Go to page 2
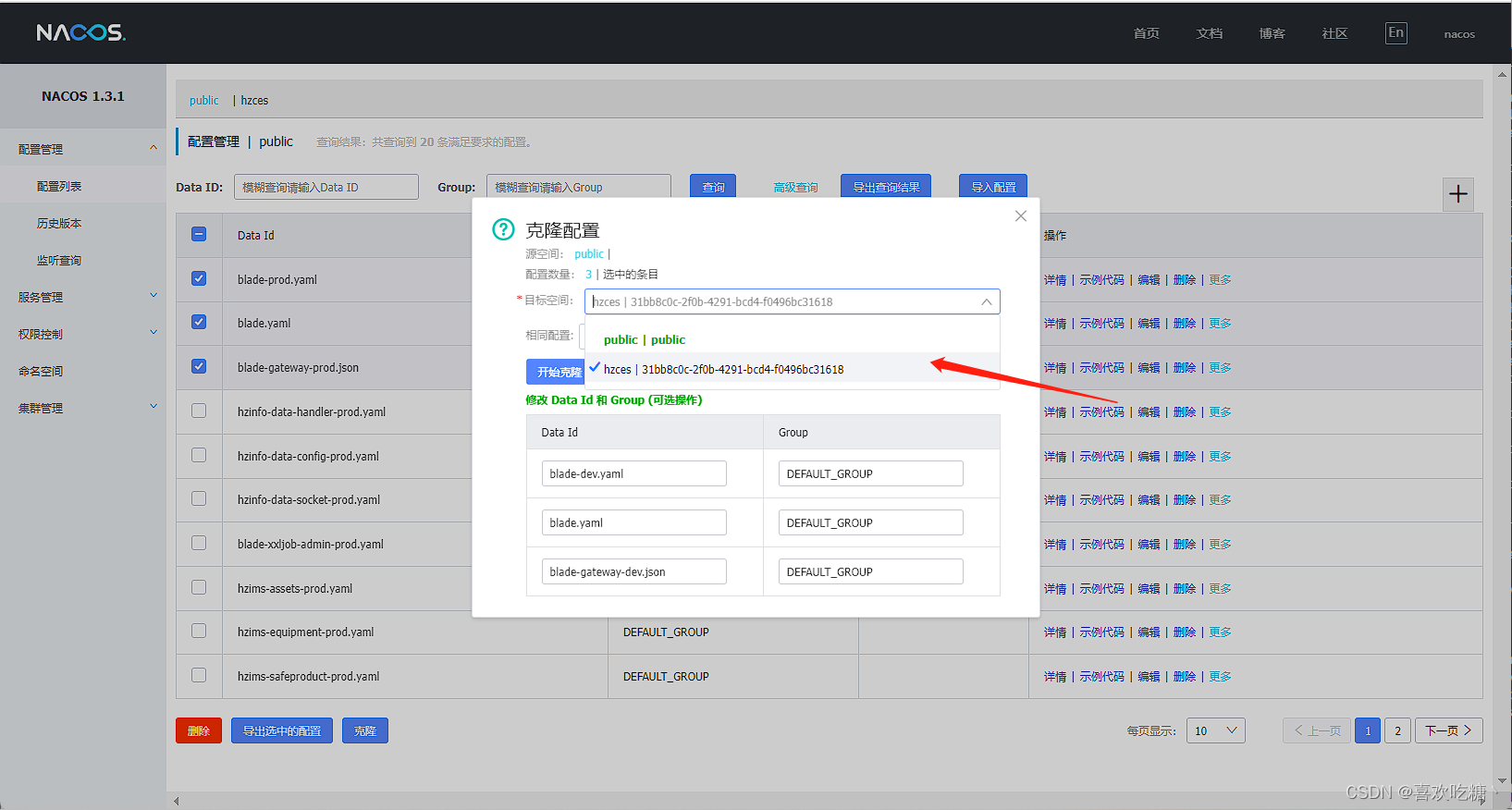1512x810 pixels. [x=1397, y=730]
